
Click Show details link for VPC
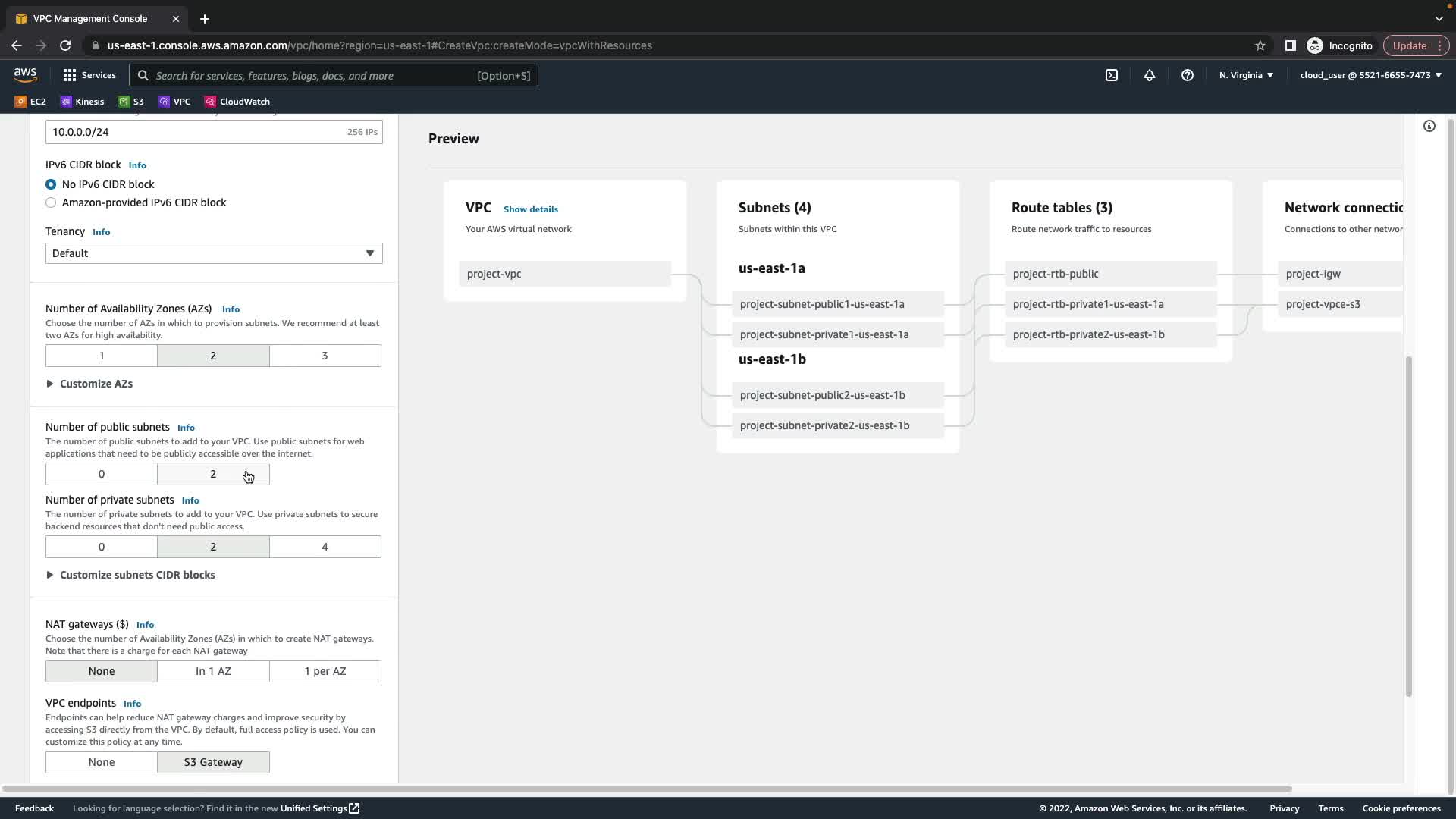tap(530, 209)
